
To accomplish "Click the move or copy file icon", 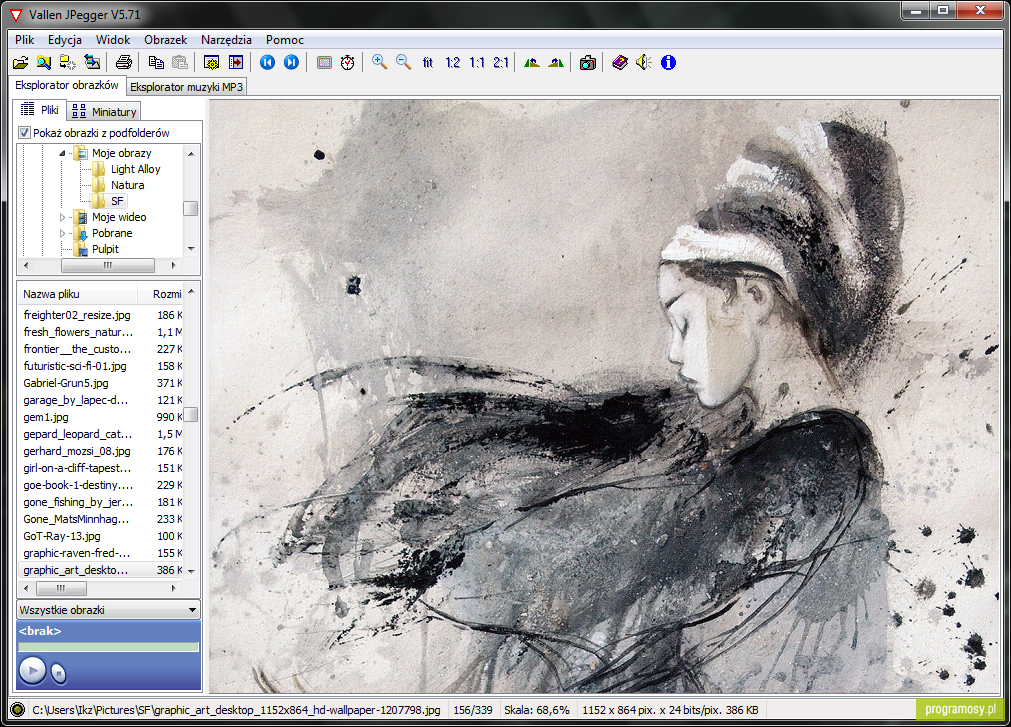I will 68,63.
